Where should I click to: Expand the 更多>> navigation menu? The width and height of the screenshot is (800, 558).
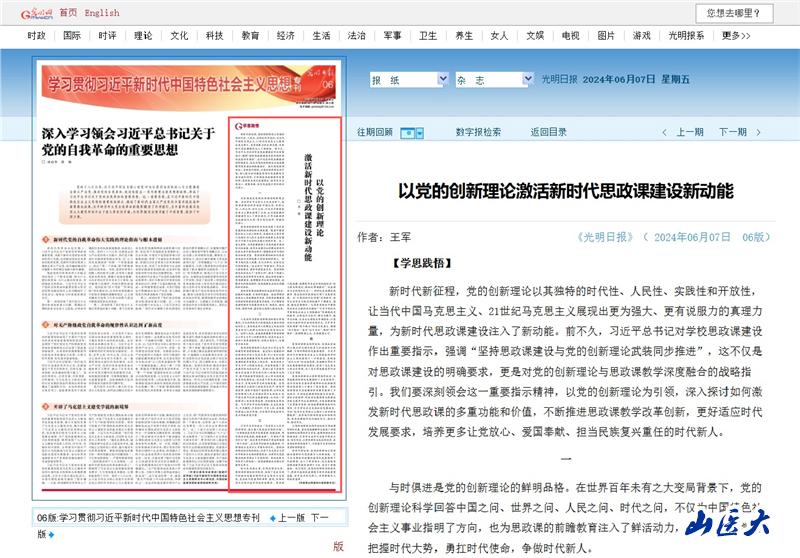(737, 35)
